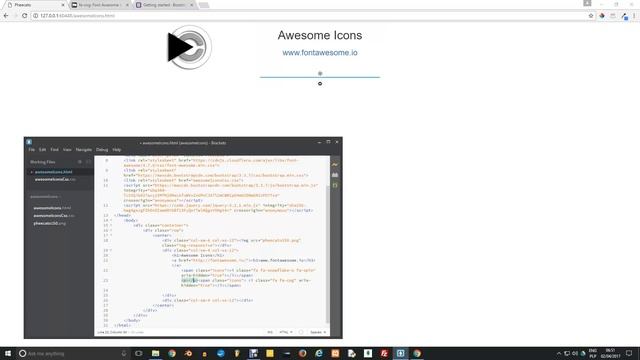
Task: Open the Chrome three-dot menu
Action: coord(634,16)
